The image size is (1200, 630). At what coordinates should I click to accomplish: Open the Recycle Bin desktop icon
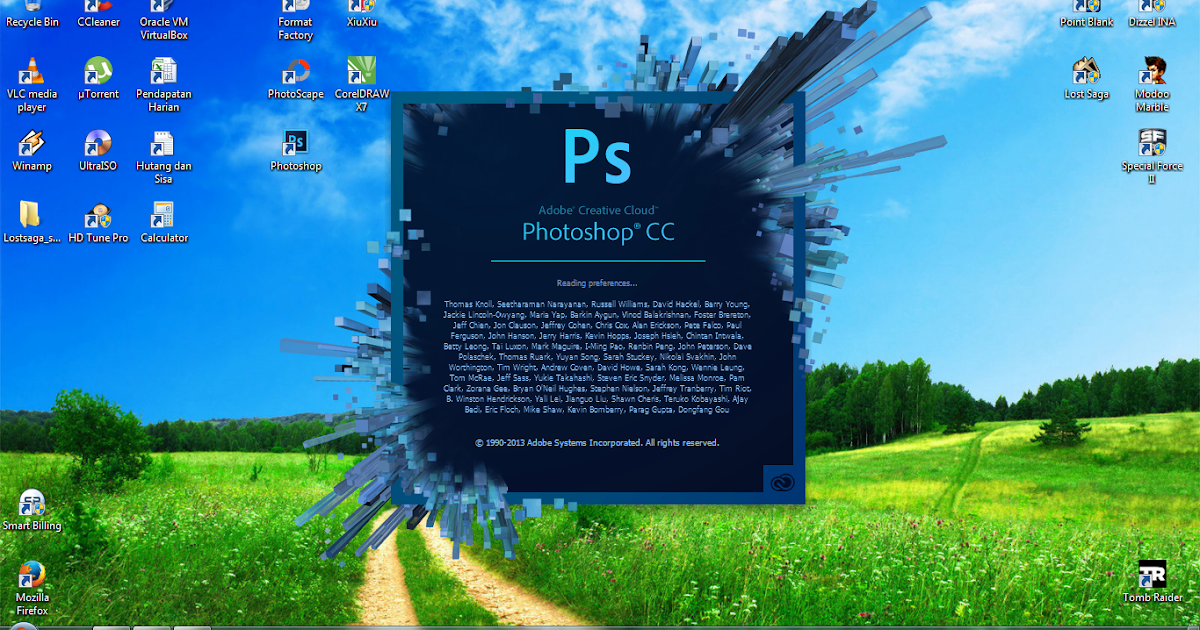pos(32,14)
